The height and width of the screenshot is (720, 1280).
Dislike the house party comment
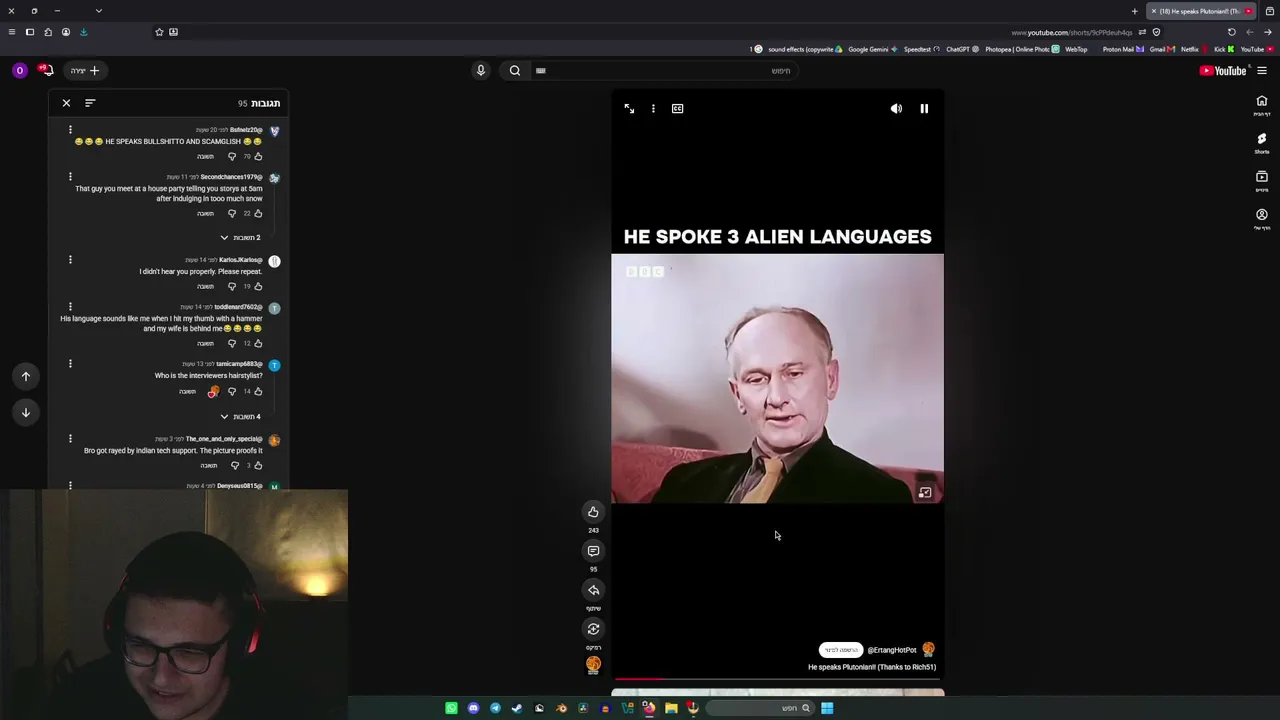[x=232, y=214]
